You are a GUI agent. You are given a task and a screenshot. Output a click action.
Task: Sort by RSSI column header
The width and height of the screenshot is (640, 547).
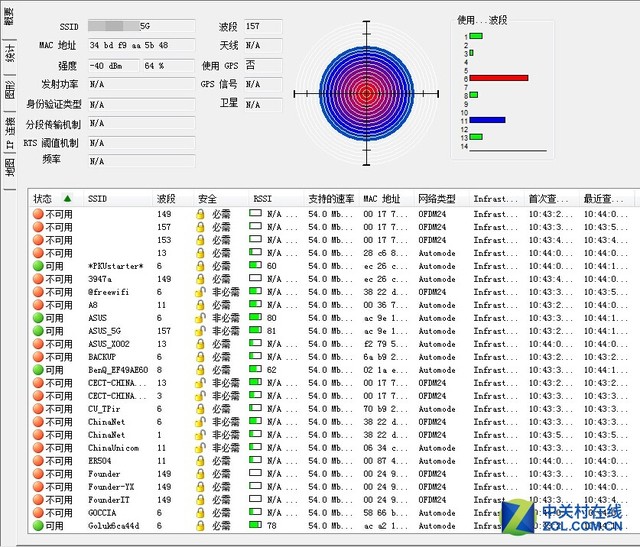click(276, 199)
